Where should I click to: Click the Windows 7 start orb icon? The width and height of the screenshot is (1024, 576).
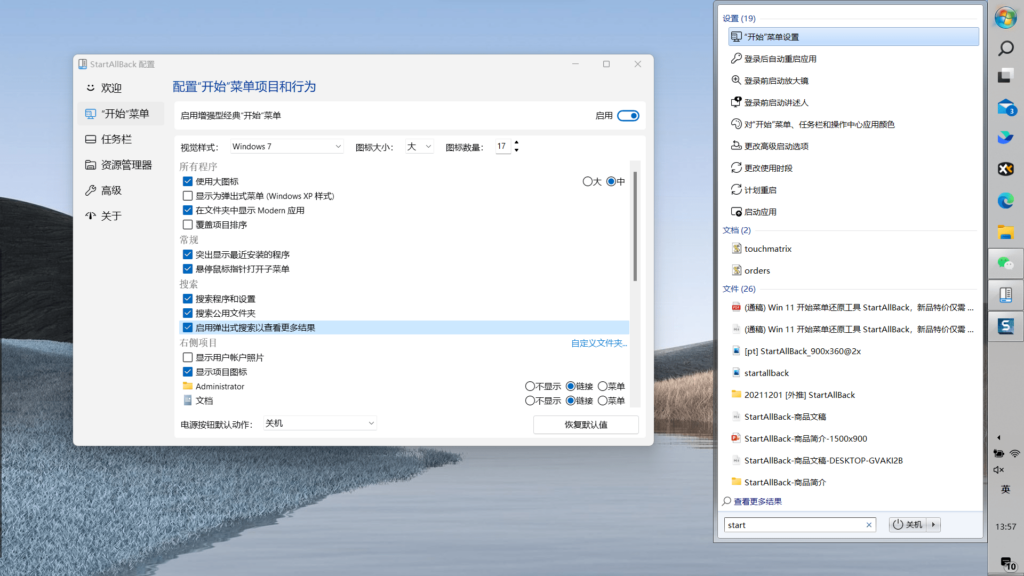pos(1005,18)
